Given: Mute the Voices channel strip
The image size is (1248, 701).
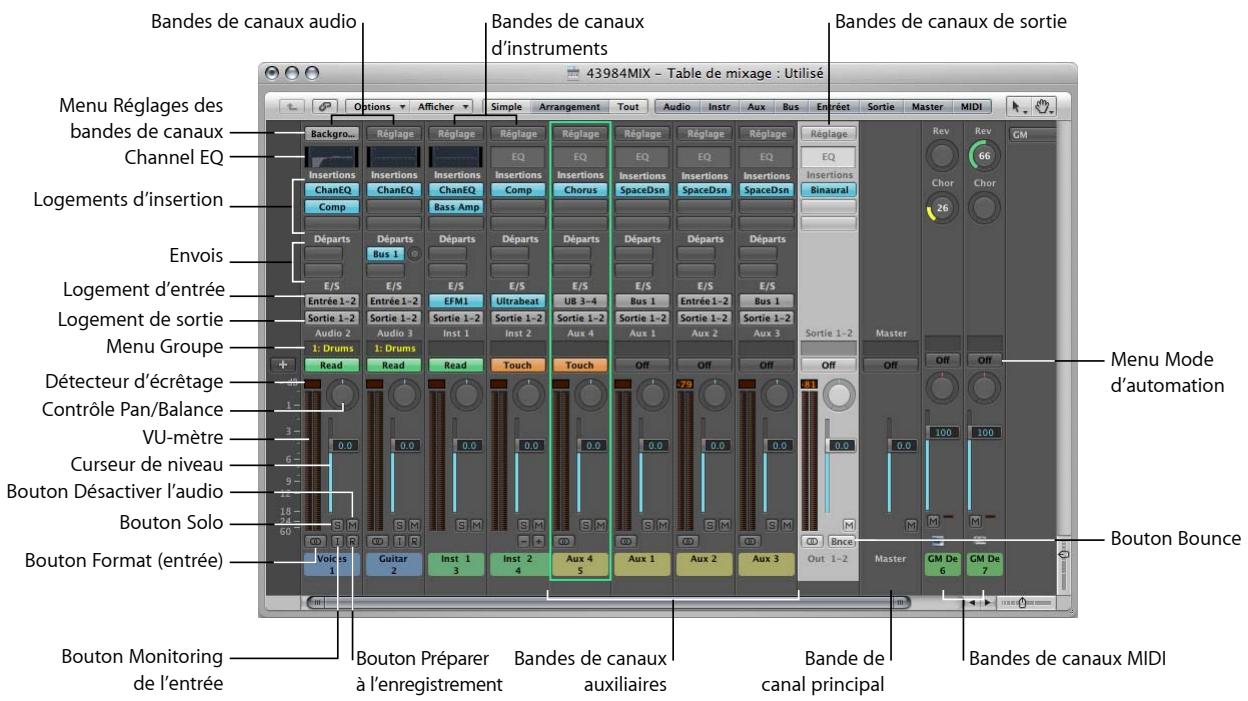Looking at the screenshot, I should coord(353,524).
